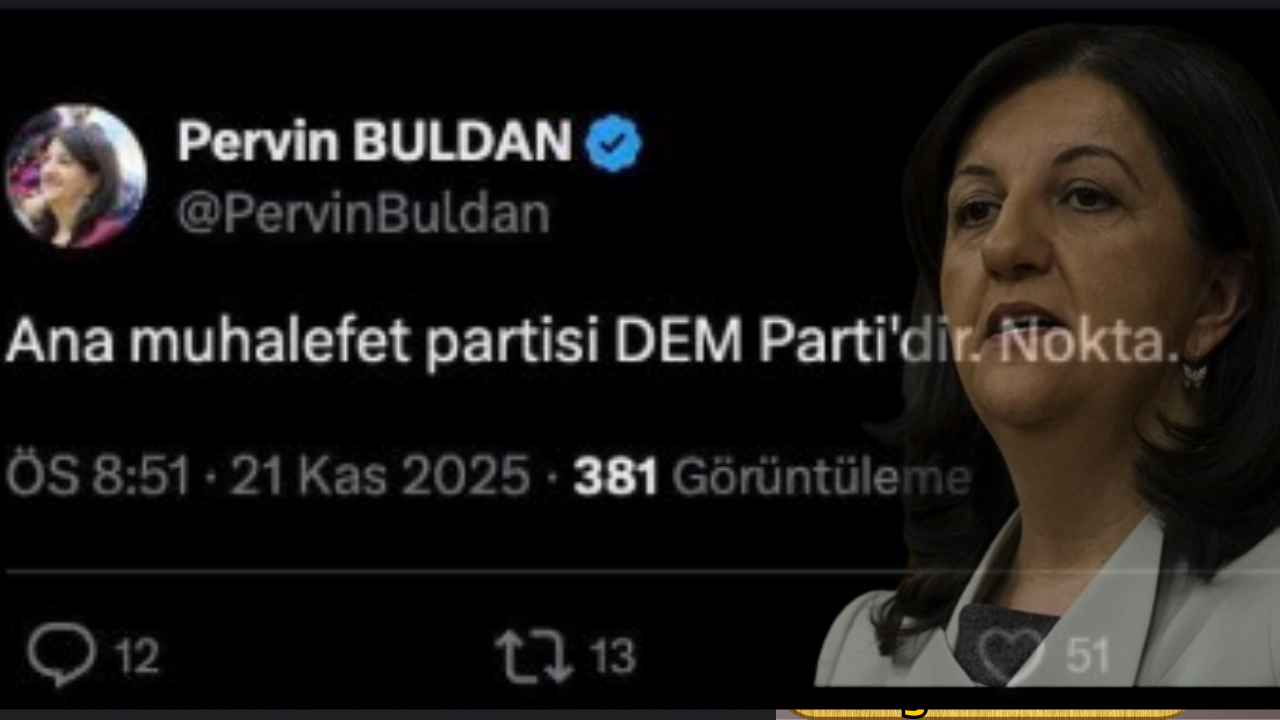Click the like count 51
Viewport: 1280px width, 720px height.
[1088, 657]
